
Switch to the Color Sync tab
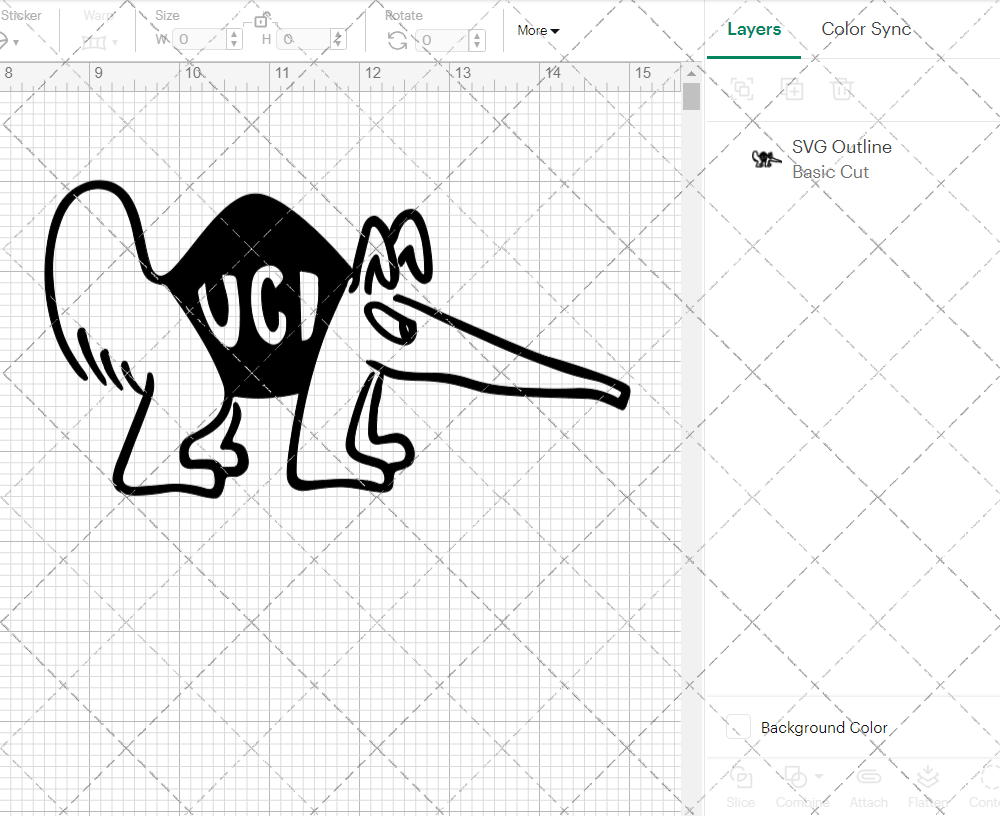tap(866, 29)
